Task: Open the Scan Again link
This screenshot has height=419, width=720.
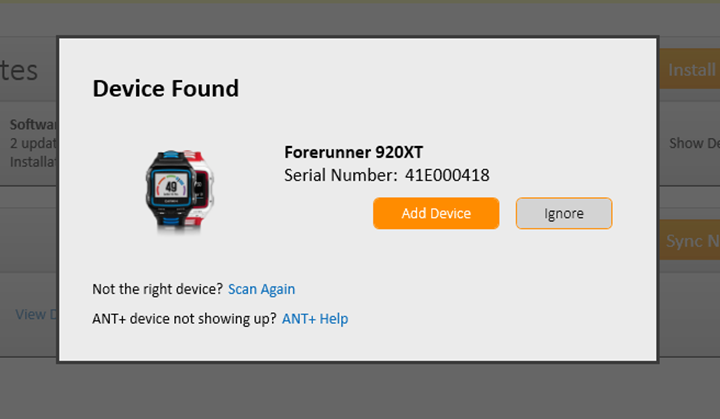Action: tap(261, 289)
